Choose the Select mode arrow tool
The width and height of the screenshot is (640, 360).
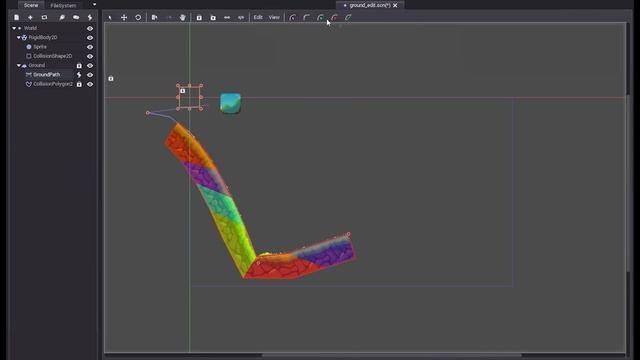[x=110, y=18]
